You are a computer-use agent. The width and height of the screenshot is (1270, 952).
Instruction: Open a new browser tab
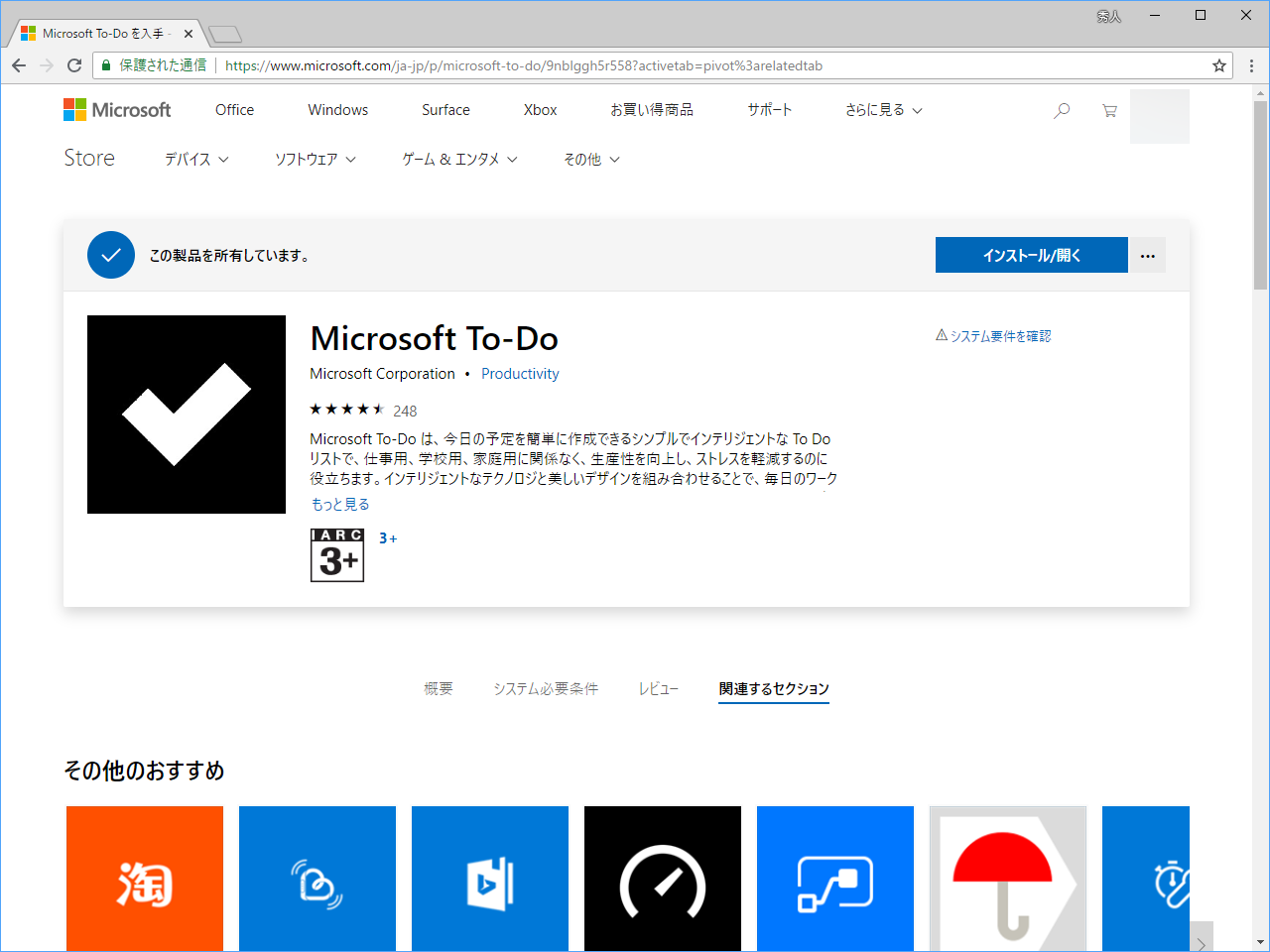pos(225,35)
